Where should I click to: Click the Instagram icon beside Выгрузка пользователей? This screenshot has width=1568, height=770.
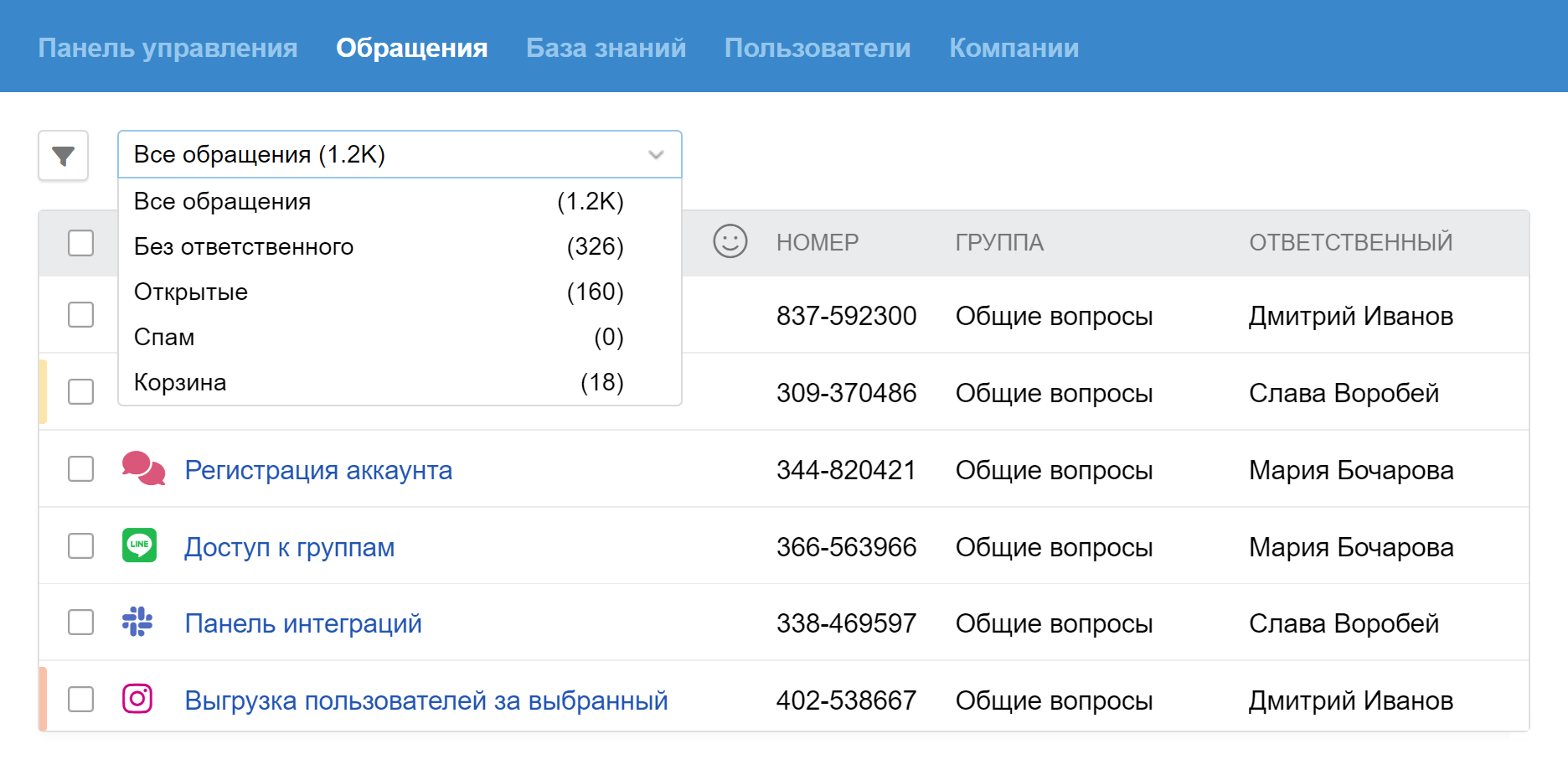(137, 699)
